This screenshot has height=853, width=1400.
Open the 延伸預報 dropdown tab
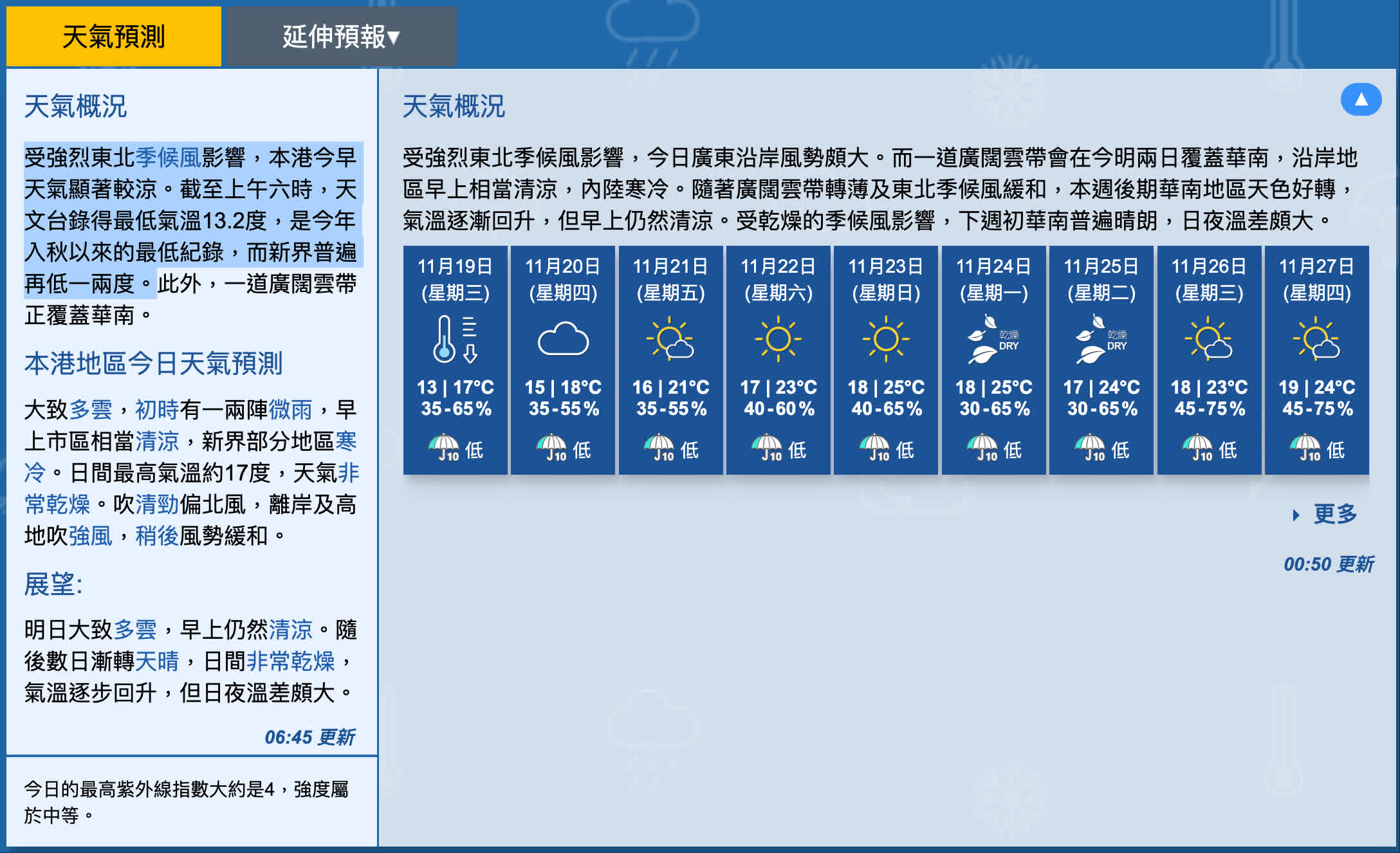341,37
